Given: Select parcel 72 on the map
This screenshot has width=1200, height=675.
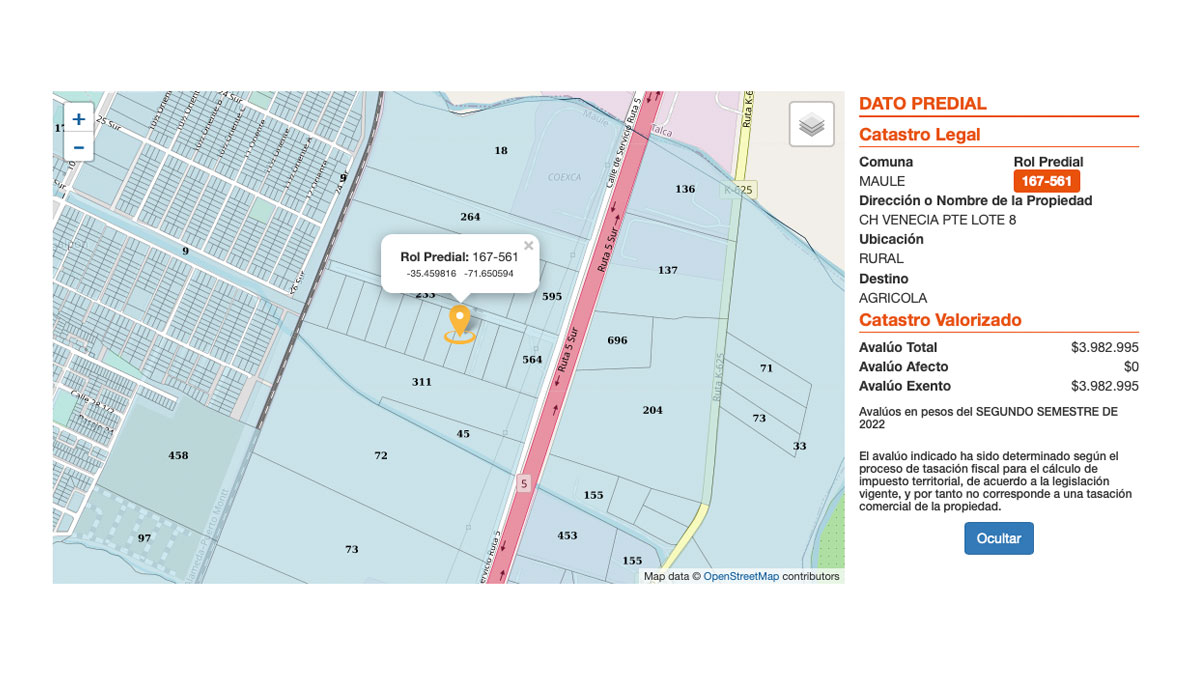Looking at the screenshot, I should click(381, 456).
